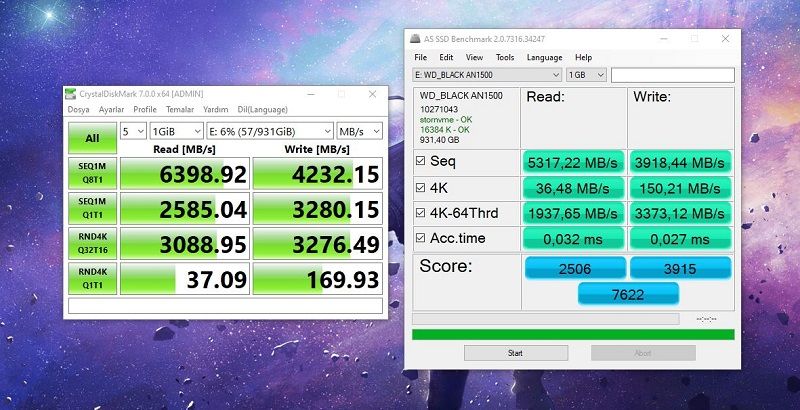The height and width of the screenshot is (410, 800).
Task: Click the 5317,22 MB/s Seq read value
Action: tap(573, 162)
